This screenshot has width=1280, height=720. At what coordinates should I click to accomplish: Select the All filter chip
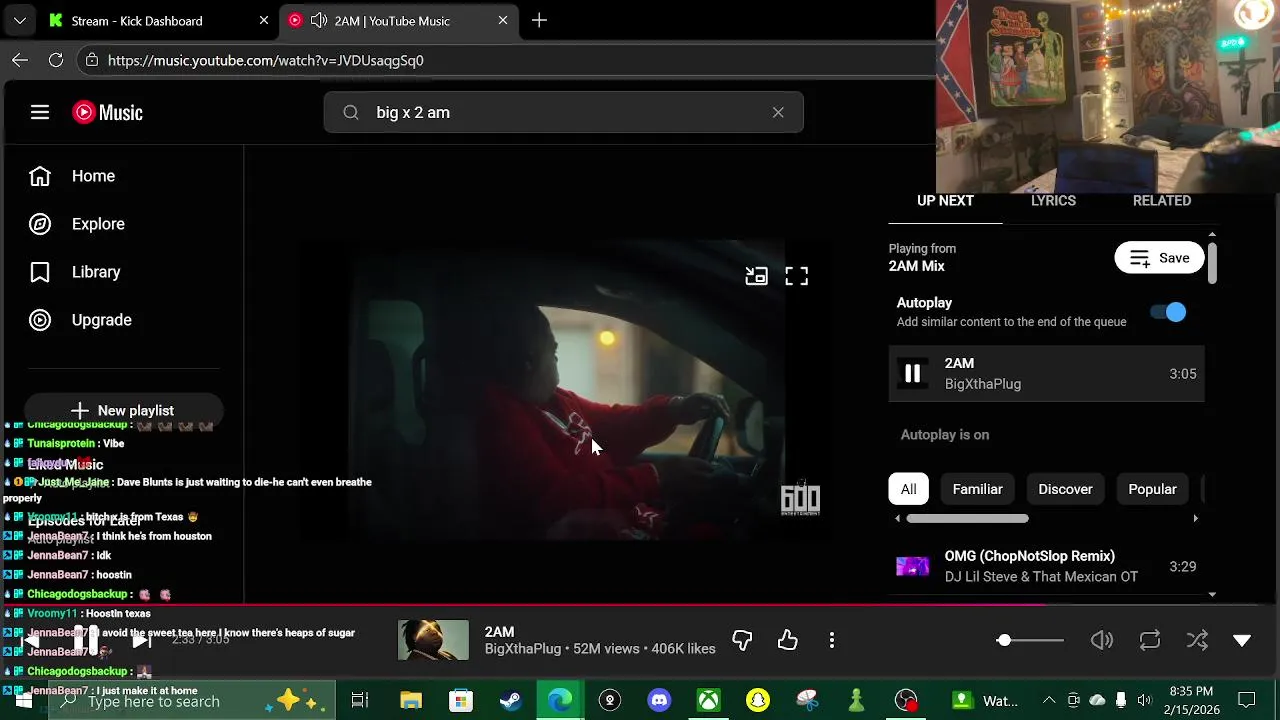[908, 489]
